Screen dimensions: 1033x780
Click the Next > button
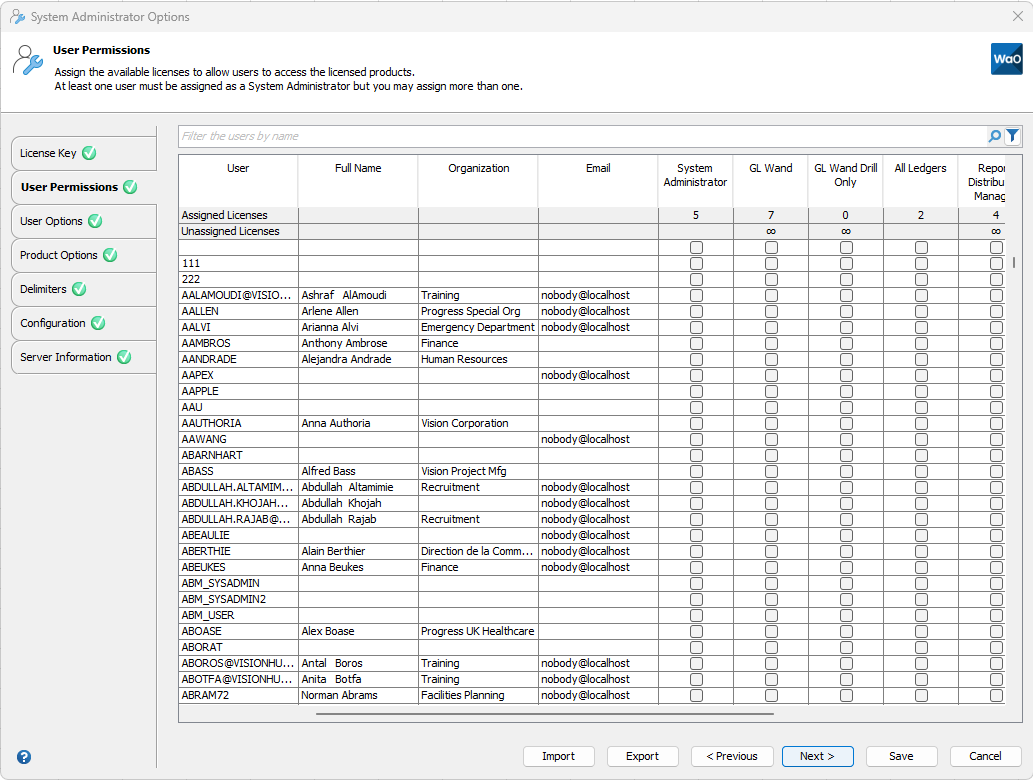pyautogui.click(x=817, y=756)
